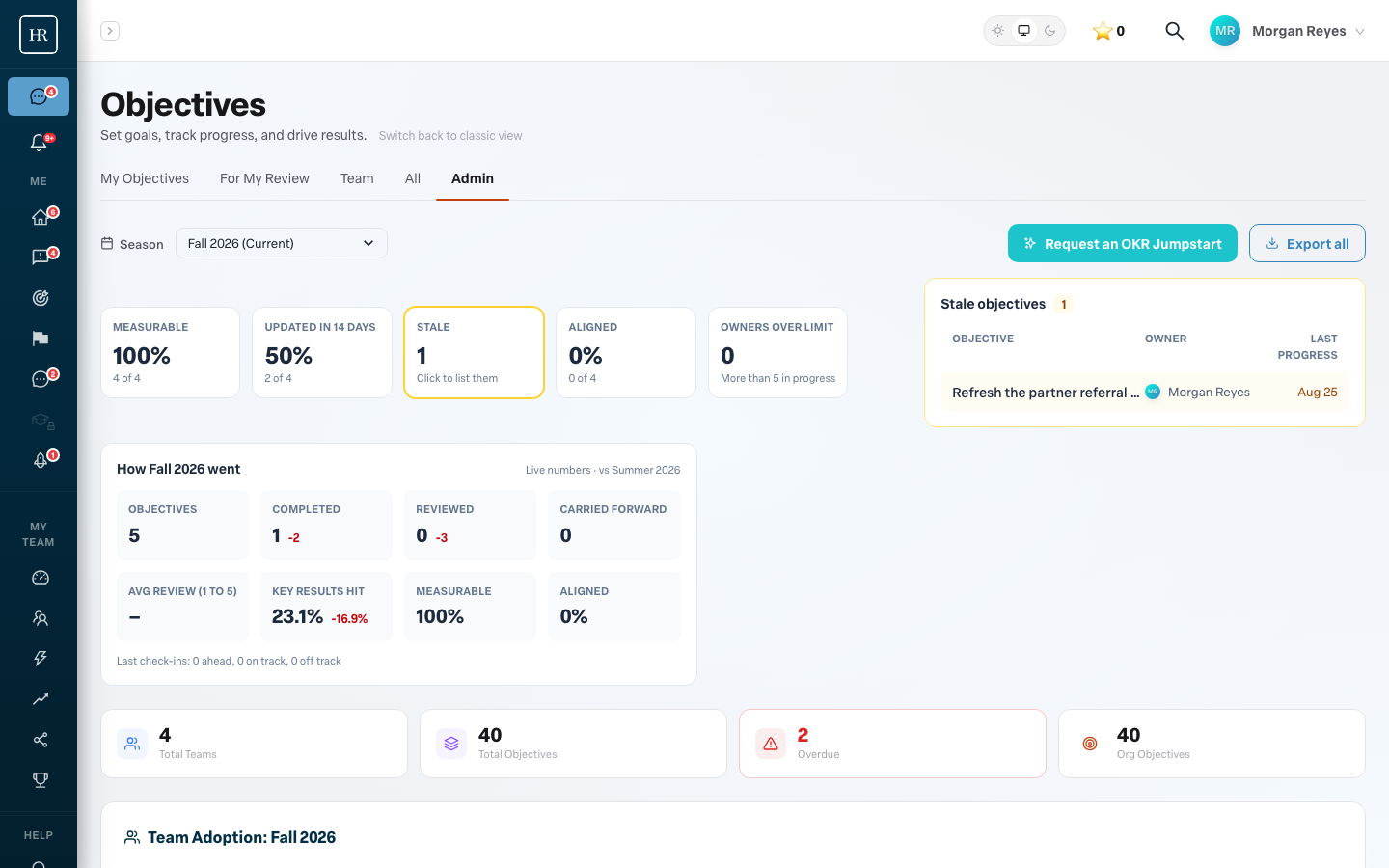Open My Team dashboard gauge icon
Viewport: 1389px width, 868px height.
[x=40, y=578]
